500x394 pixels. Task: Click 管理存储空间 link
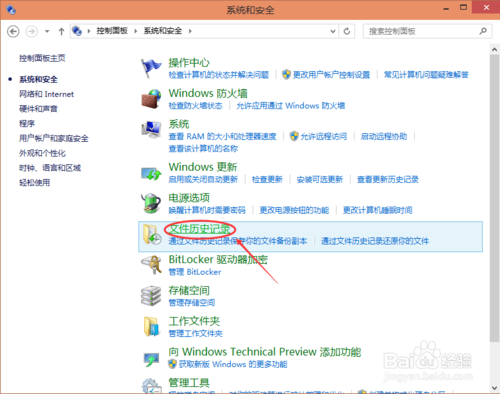(x=191, y=302)
